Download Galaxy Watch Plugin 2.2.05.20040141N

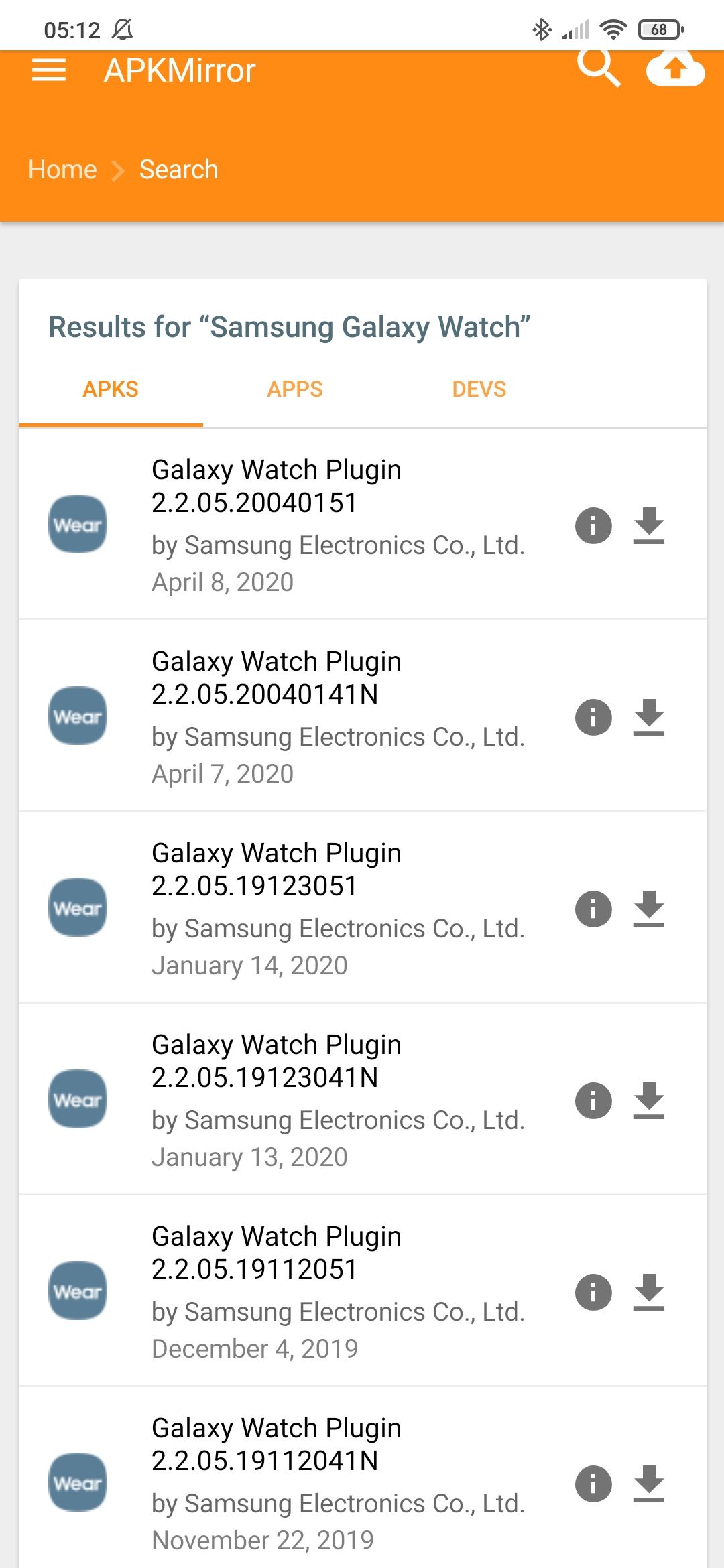(649, 717)
